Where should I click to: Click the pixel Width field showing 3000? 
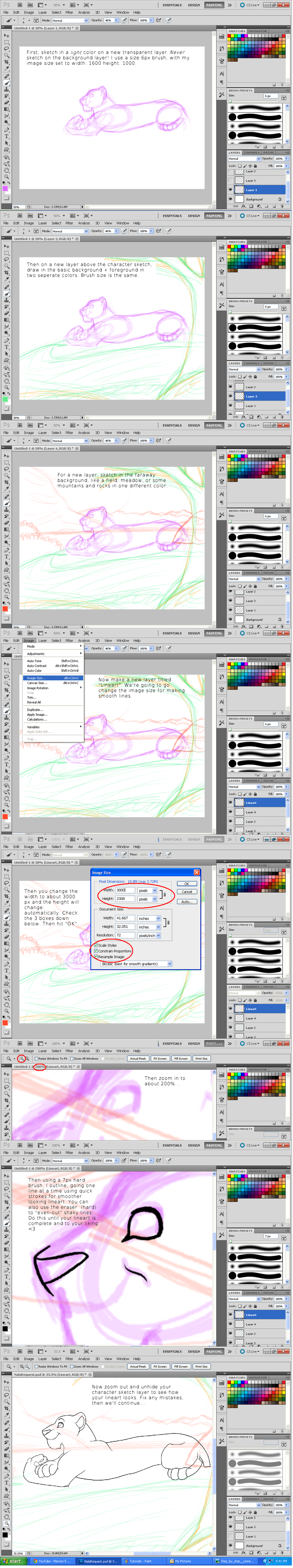point(125,890)
